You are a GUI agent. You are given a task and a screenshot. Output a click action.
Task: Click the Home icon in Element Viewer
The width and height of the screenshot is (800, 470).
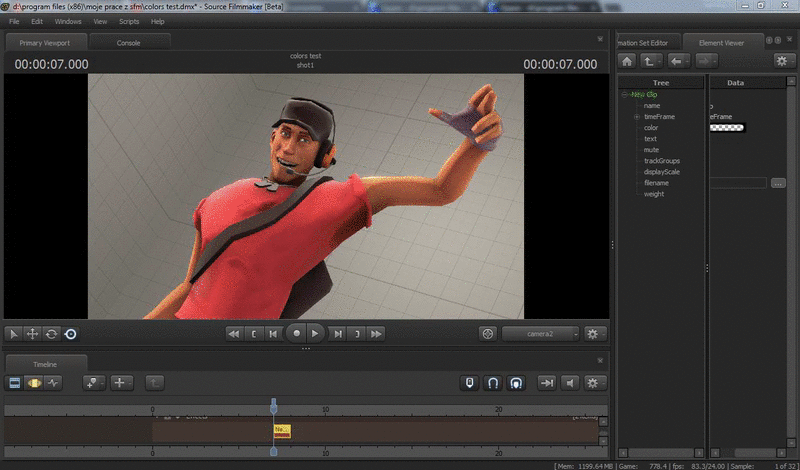tap(627, 61)
